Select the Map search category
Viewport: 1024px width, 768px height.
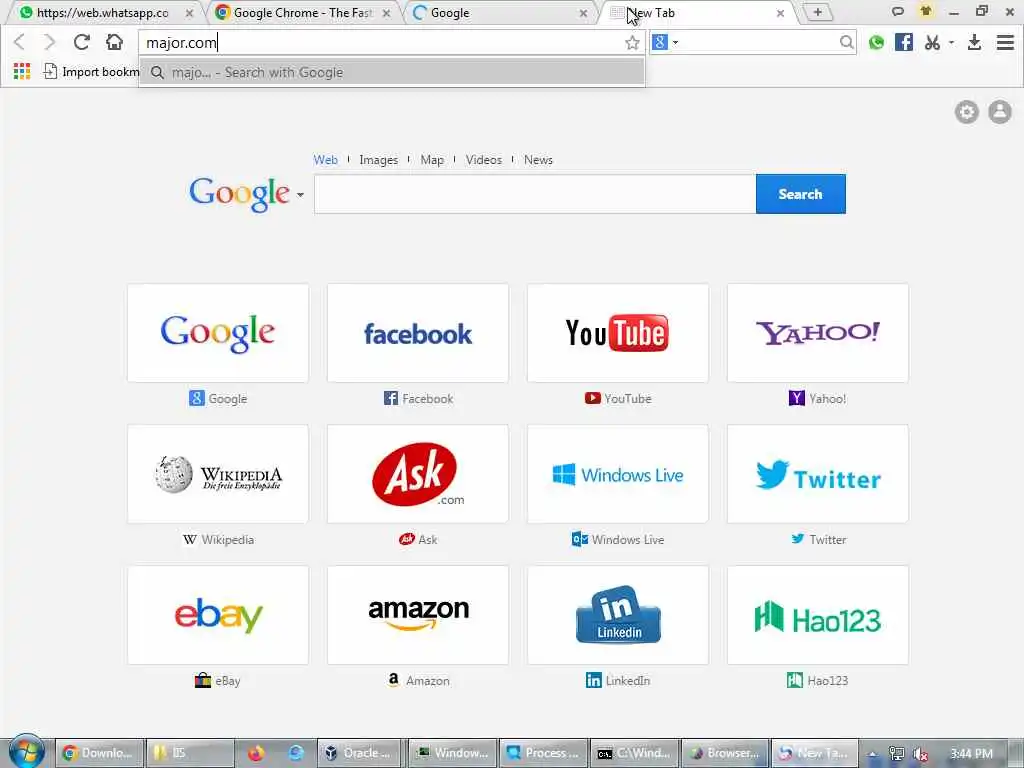(x=432, y=160)
